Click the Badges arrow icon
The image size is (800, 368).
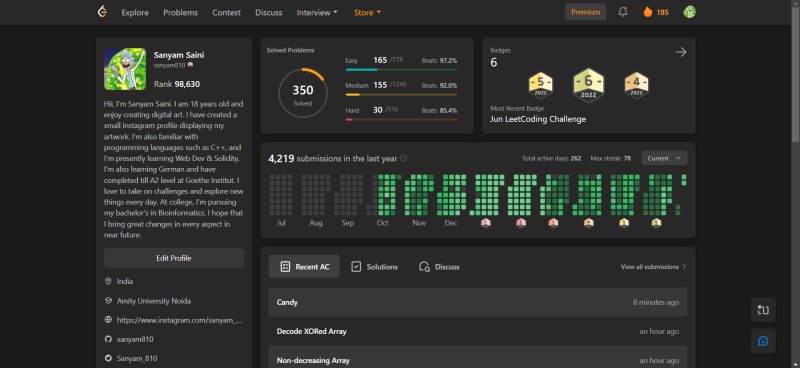(x=681, y=52)
